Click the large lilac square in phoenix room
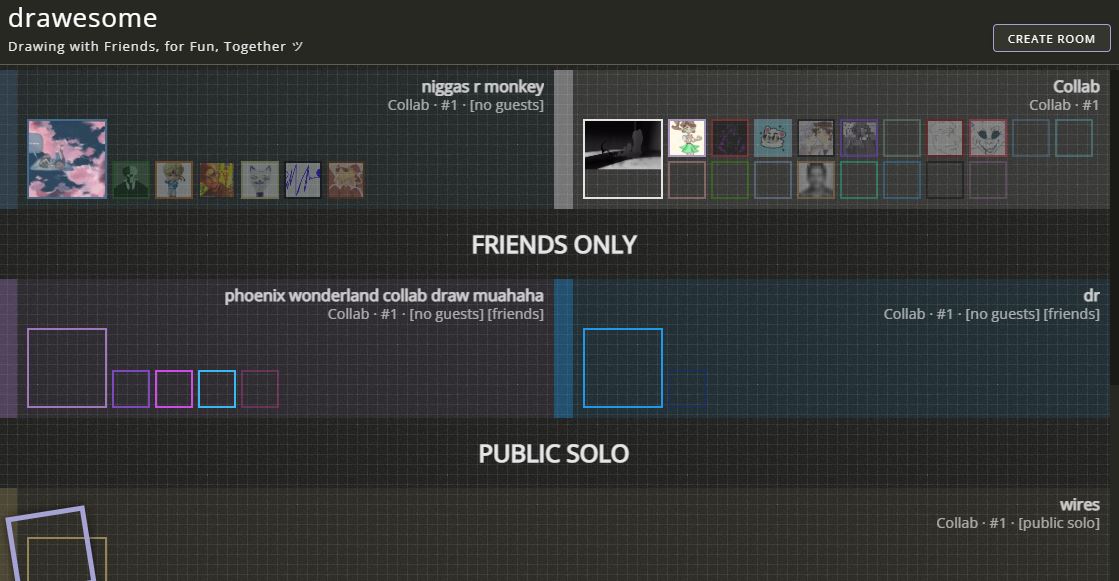 pyautogui.click(x=67, y=368)
